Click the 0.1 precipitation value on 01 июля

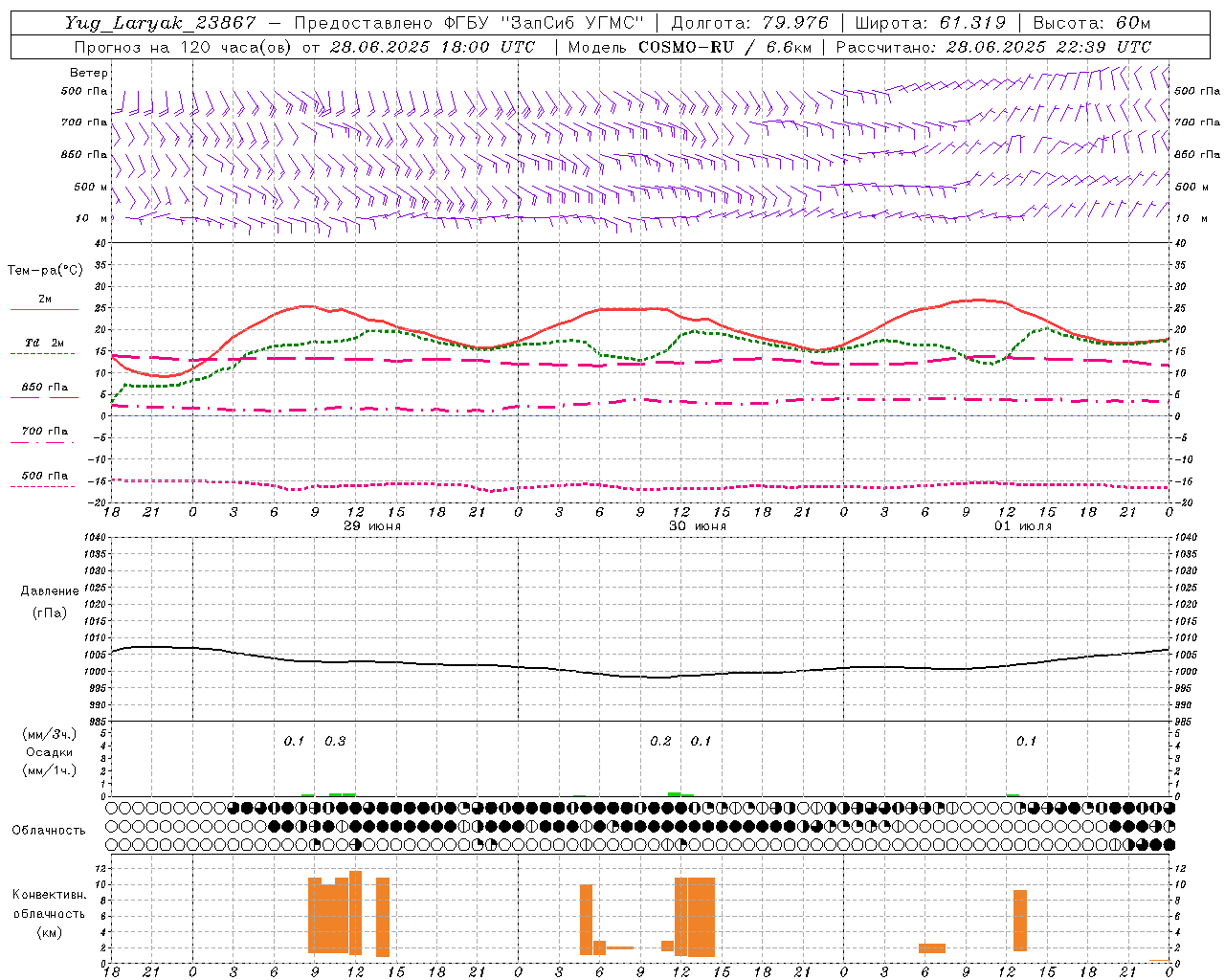pos(1026,741)
